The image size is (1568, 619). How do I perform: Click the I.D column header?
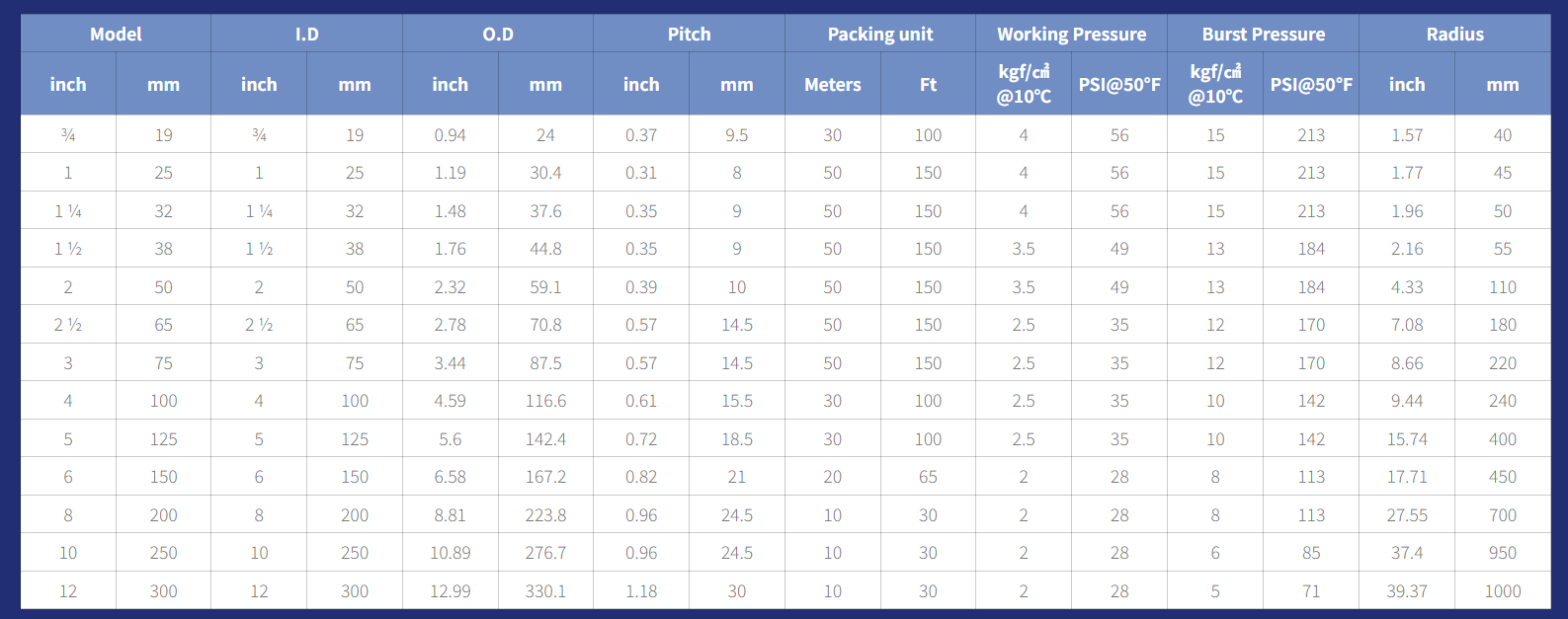307,34
